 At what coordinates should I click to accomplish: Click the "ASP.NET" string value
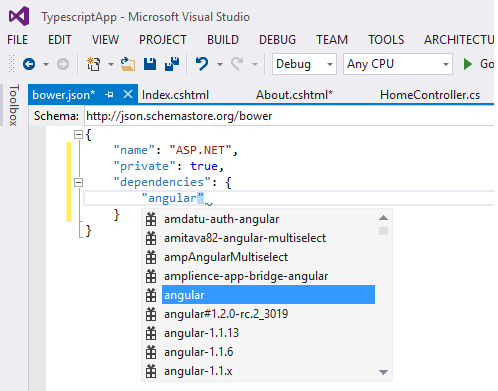point(200,150)
